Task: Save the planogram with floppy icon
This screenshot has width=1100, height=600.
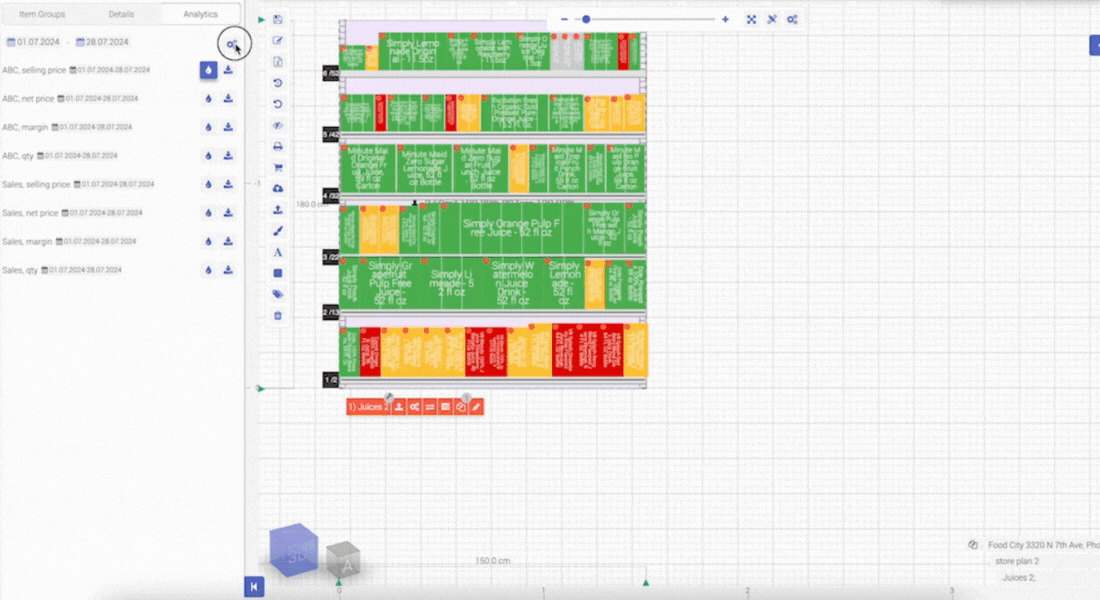Action: [278, 20]
